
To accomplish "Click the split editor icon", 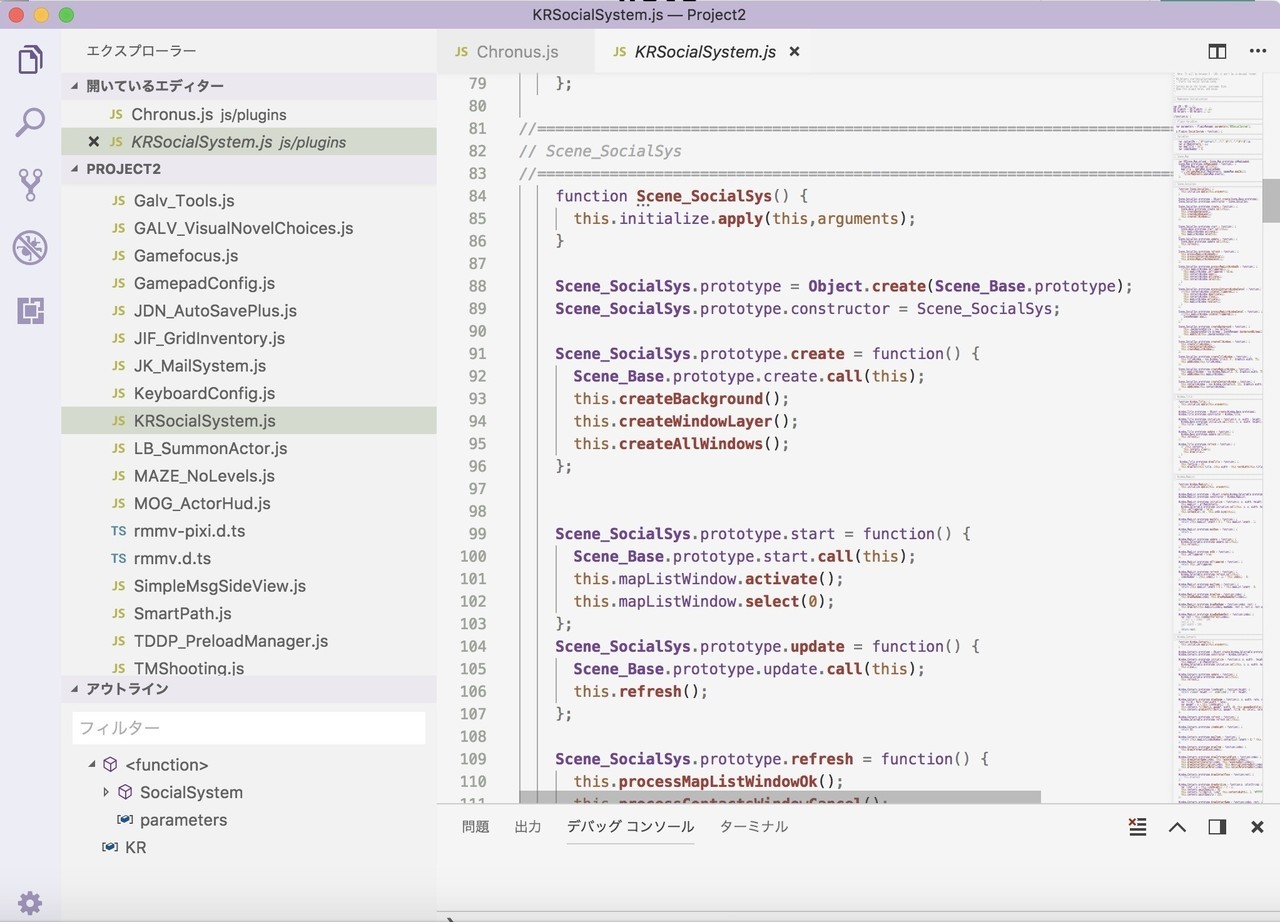I will pyautogui.click(x=1217, y=51).
